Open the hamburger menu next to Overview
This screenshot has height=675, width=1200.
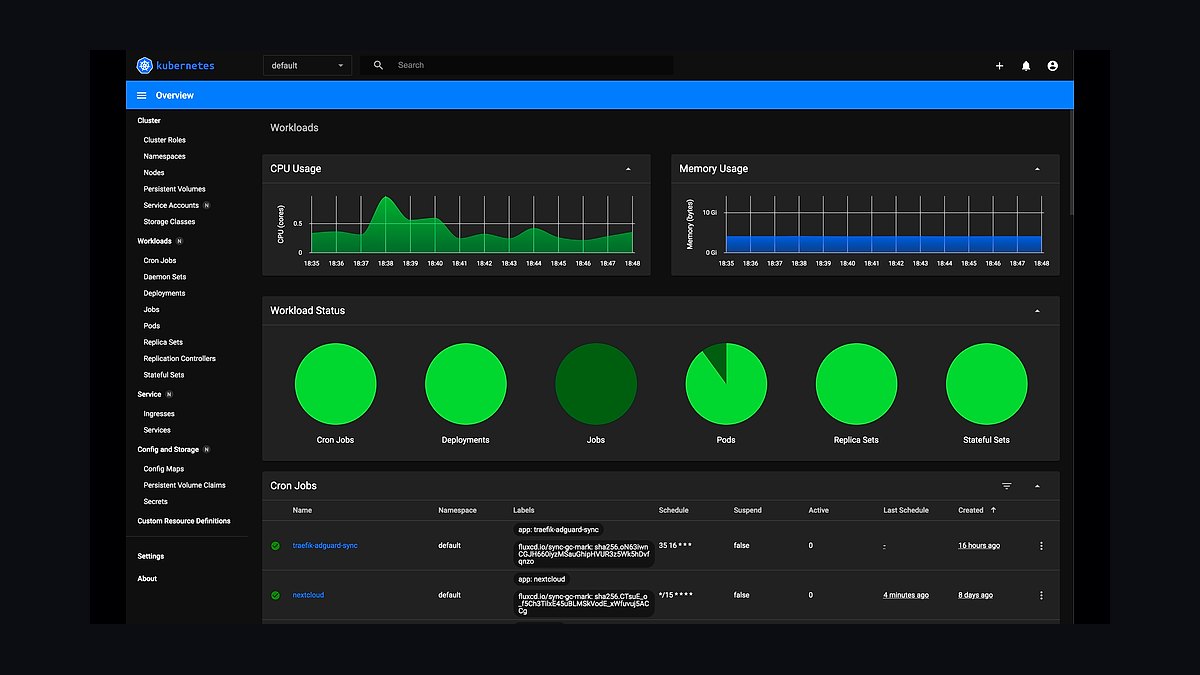pos(141,95)
